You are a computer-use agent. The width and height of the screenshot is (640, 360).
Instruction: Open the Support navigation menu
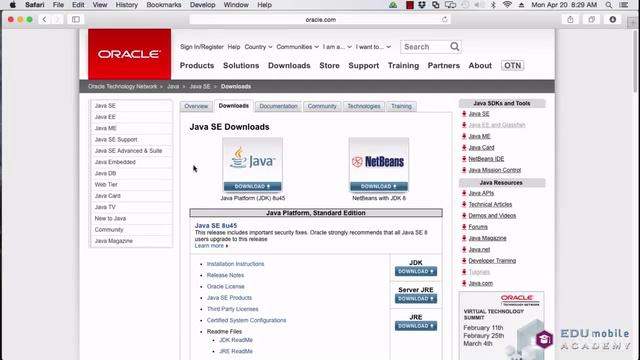pos(363,65)
